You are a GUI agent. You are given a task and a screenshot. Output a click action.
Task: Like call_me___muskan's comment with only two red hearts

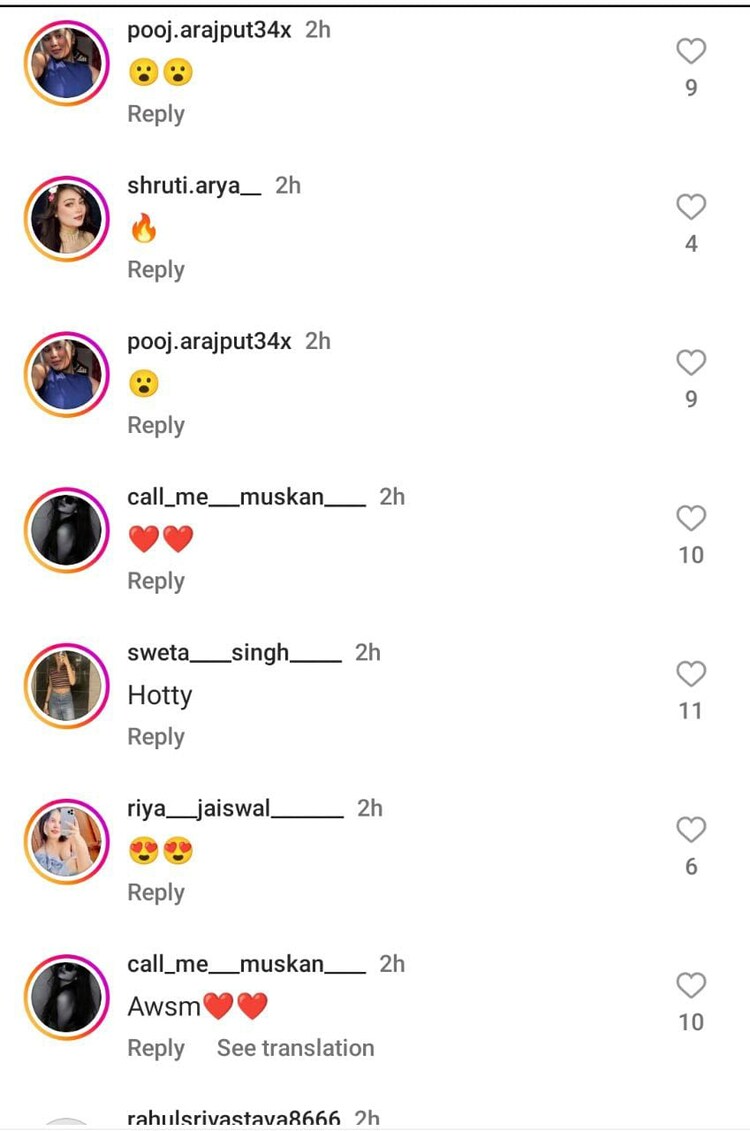click(x=691, y=518)
